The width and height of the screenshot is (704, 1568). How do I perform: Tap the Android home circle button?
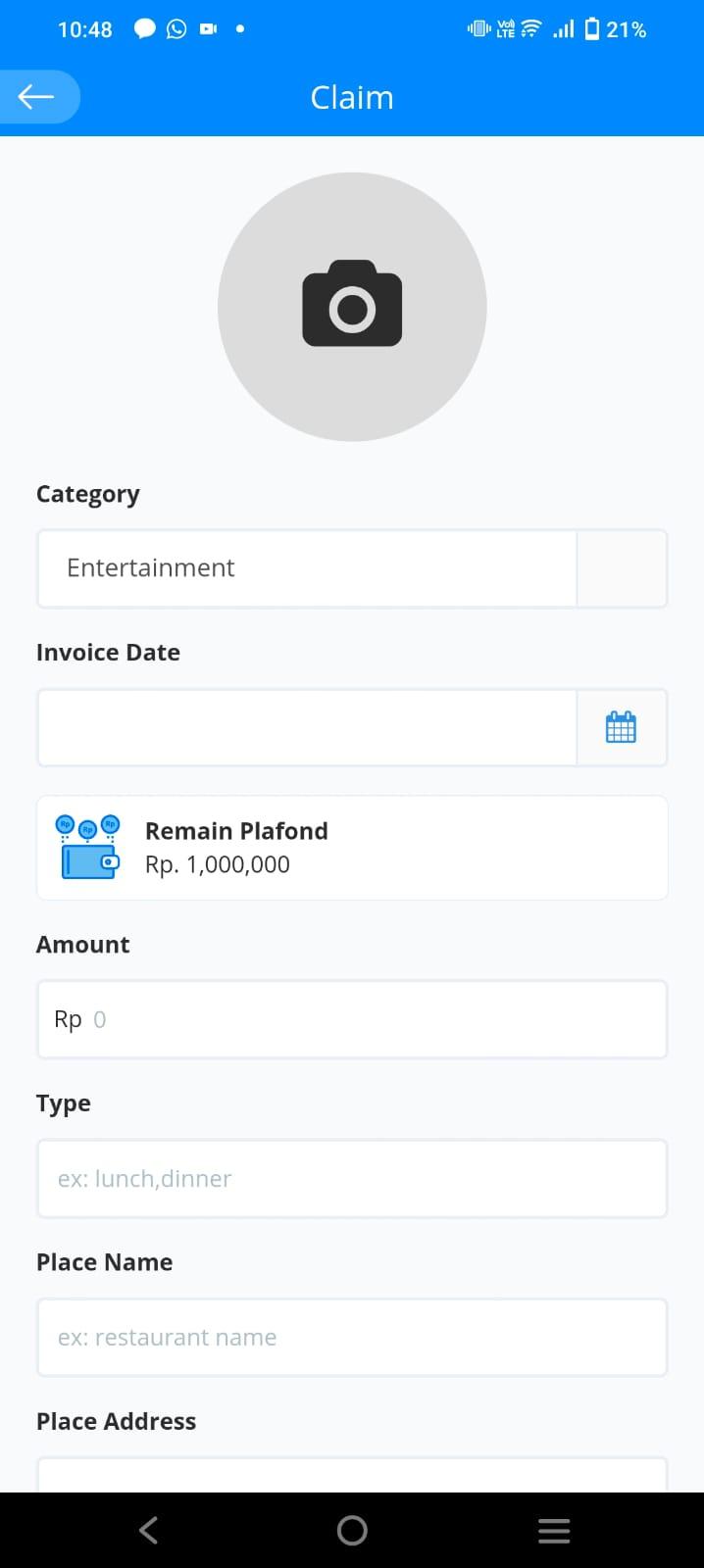click(x=352, y=1530)
